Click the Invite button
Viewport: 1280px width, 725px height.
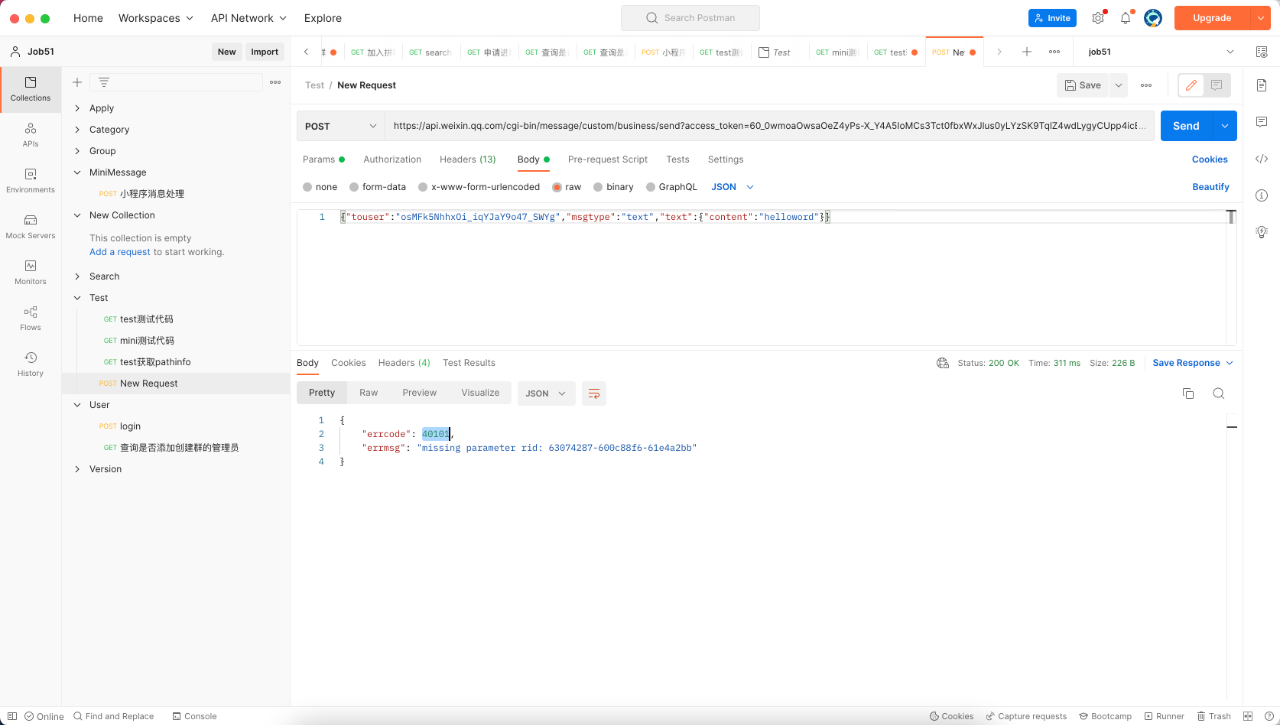click(1052, 18)
